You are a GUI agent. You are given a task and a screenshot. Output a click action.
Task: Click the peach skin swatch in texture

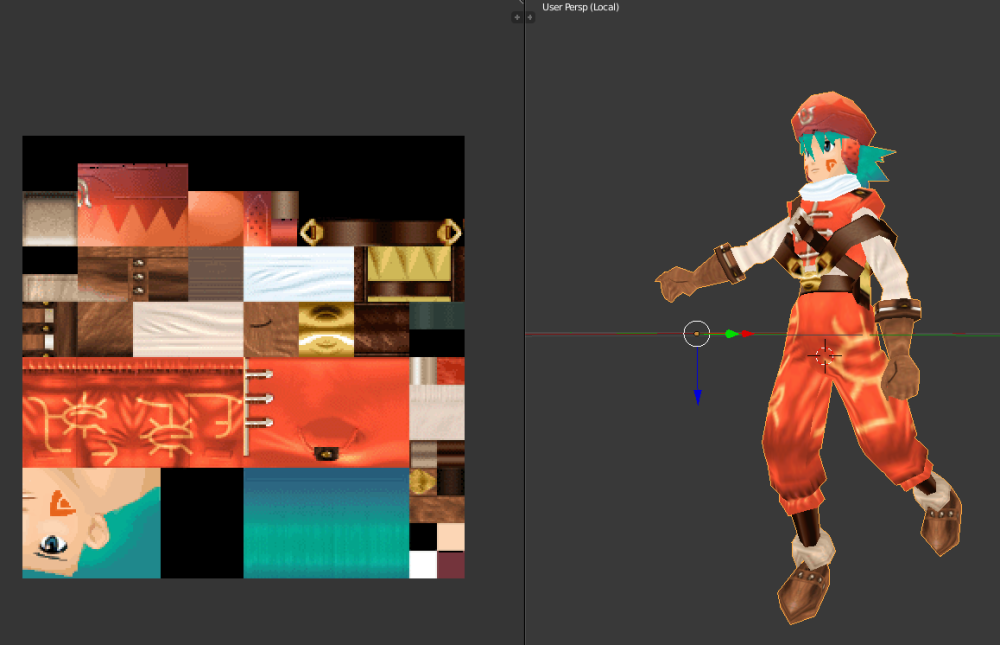point(451,537)
